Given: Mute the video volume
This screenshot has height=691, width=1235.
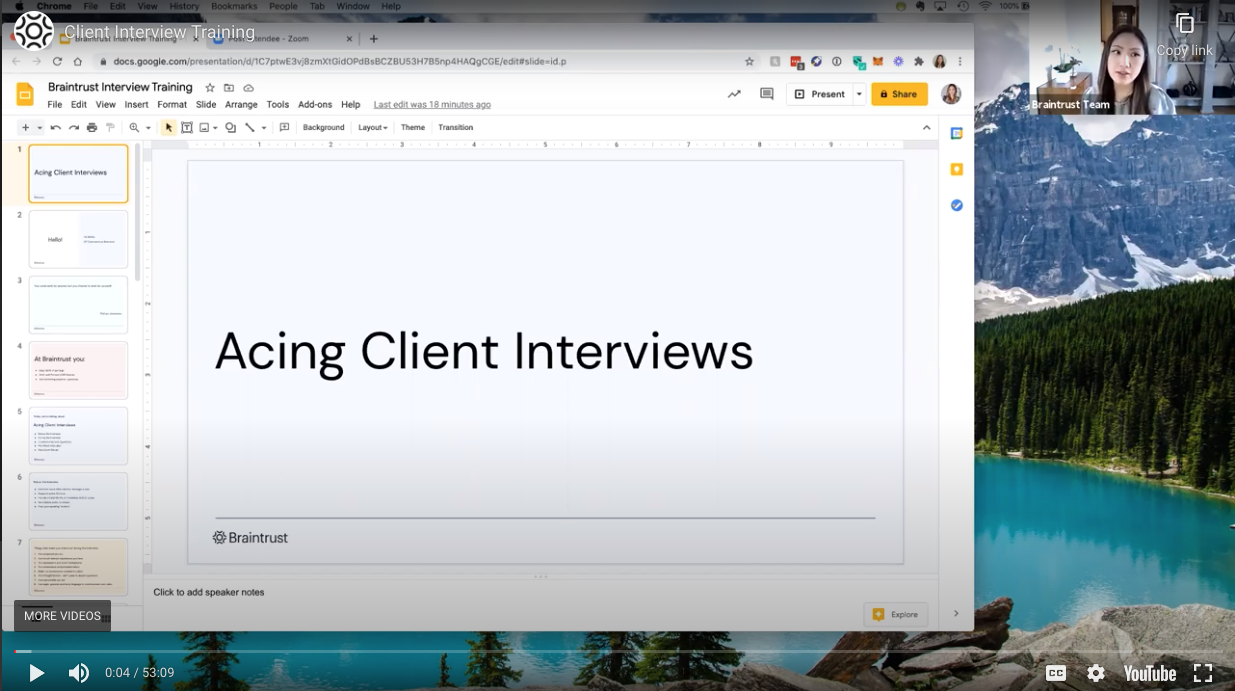Looking at the screenshot, I should click(78, 673).
